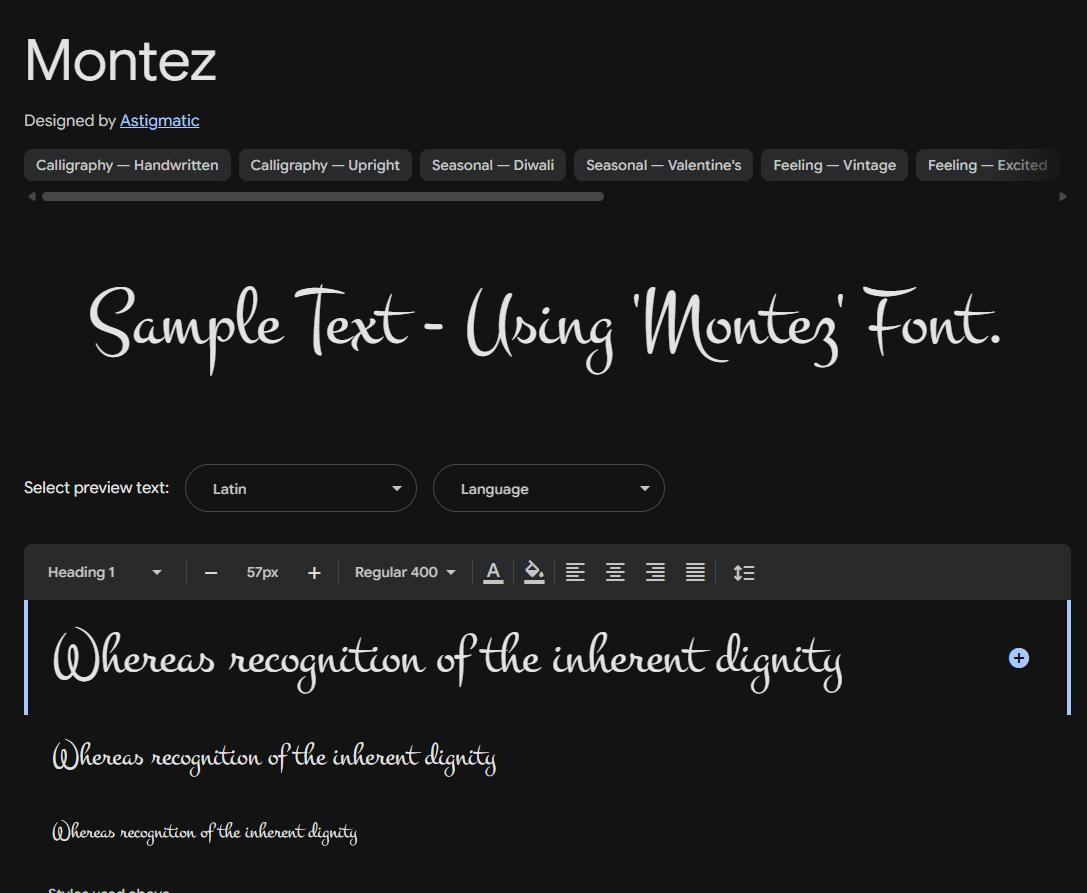The height and width of the screenshot is (893, 1087).
Task: Select the Feeling — Vintage tag
Action: 835,165
